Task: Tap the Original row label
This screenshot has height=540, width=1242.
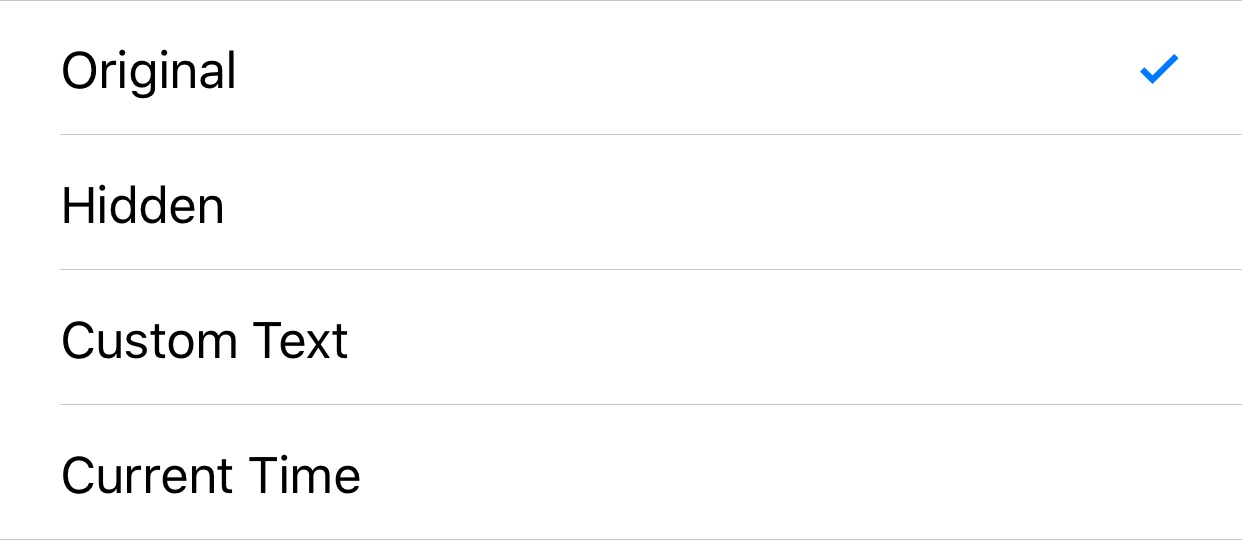Action: pos(149,73)
